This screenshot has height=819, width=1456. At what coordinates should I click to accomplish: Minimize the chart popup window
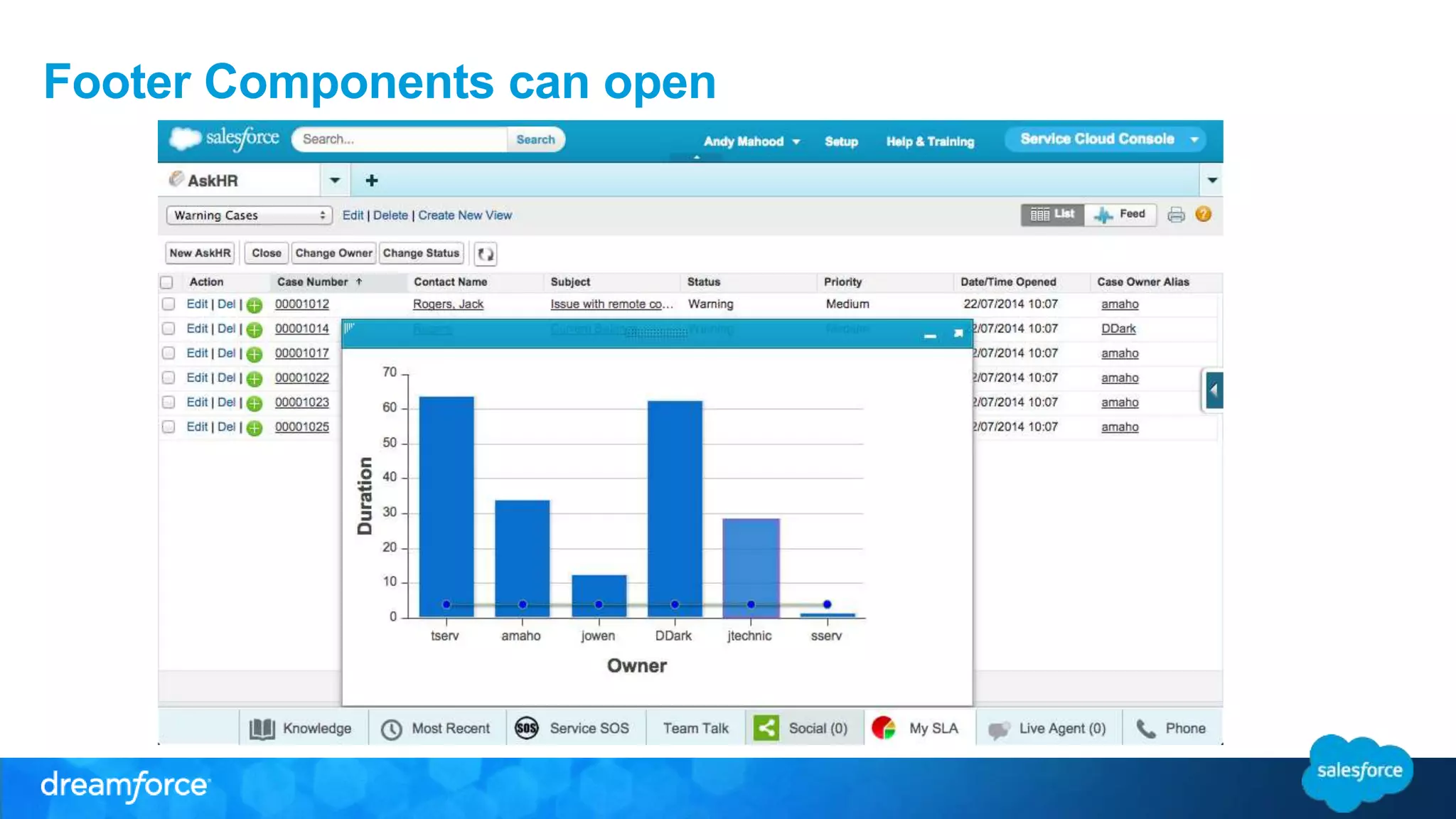pos(930,335)
